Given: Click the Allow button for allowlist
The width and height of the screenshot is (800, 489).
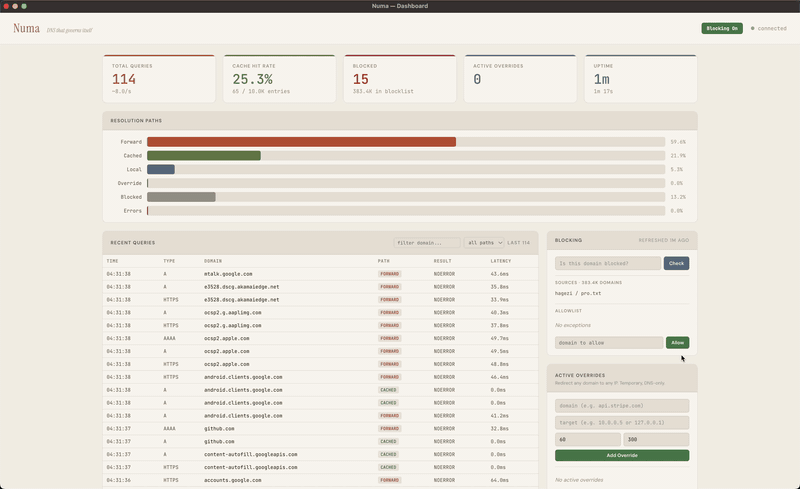Looking at the screenshot, I should [x=677, y=343].
